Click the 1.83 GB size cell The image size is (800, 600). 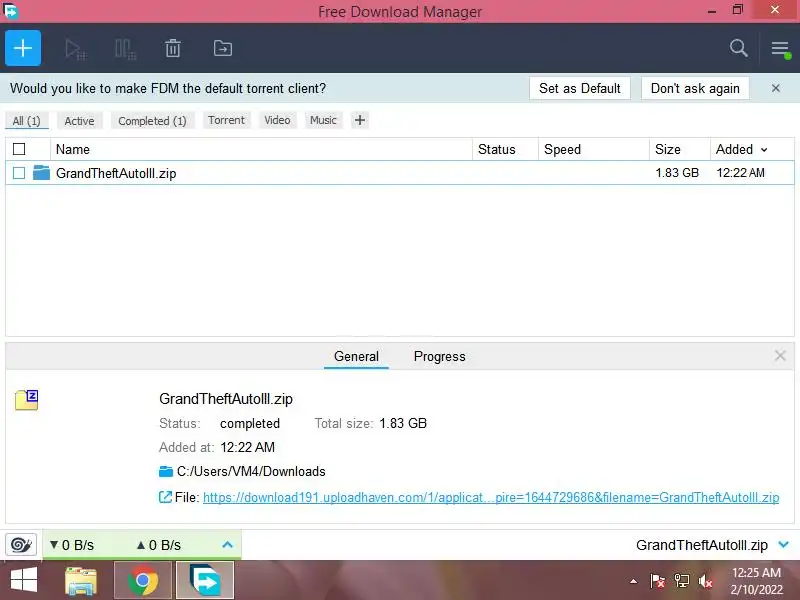pos(677,173)
